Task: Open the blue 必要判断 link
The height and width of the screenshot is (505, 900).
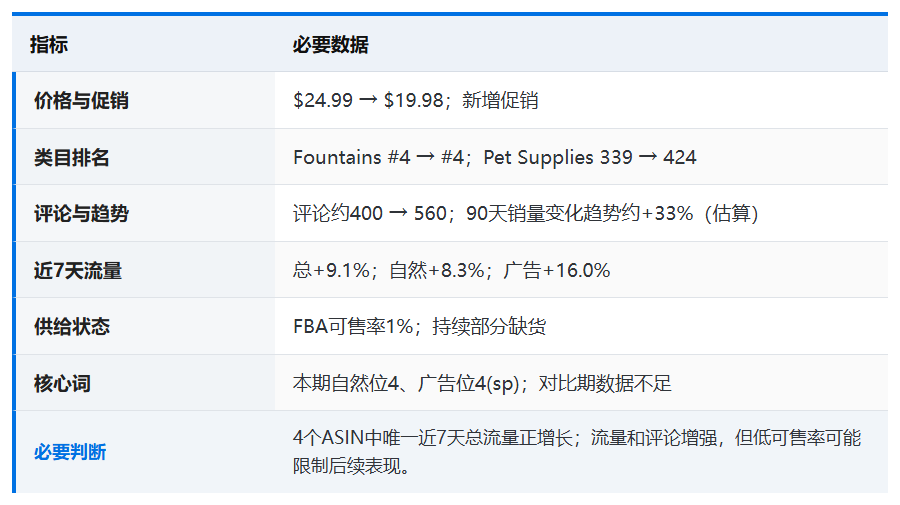Action: click(x=69, y=452)
